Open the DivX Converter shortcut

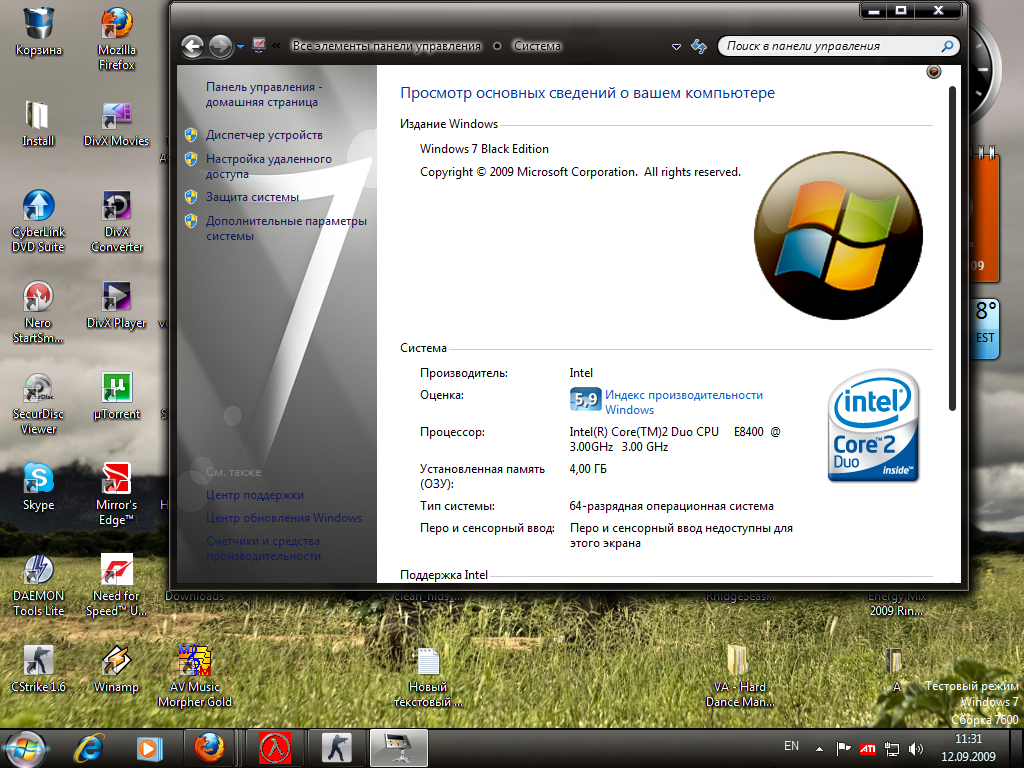[x=117, y=221]
